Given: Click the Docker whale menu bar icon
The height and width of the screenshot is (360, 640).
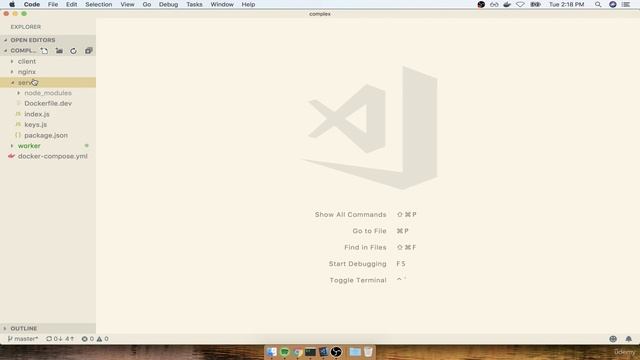Looking at the screenshot, I should 507,4.
